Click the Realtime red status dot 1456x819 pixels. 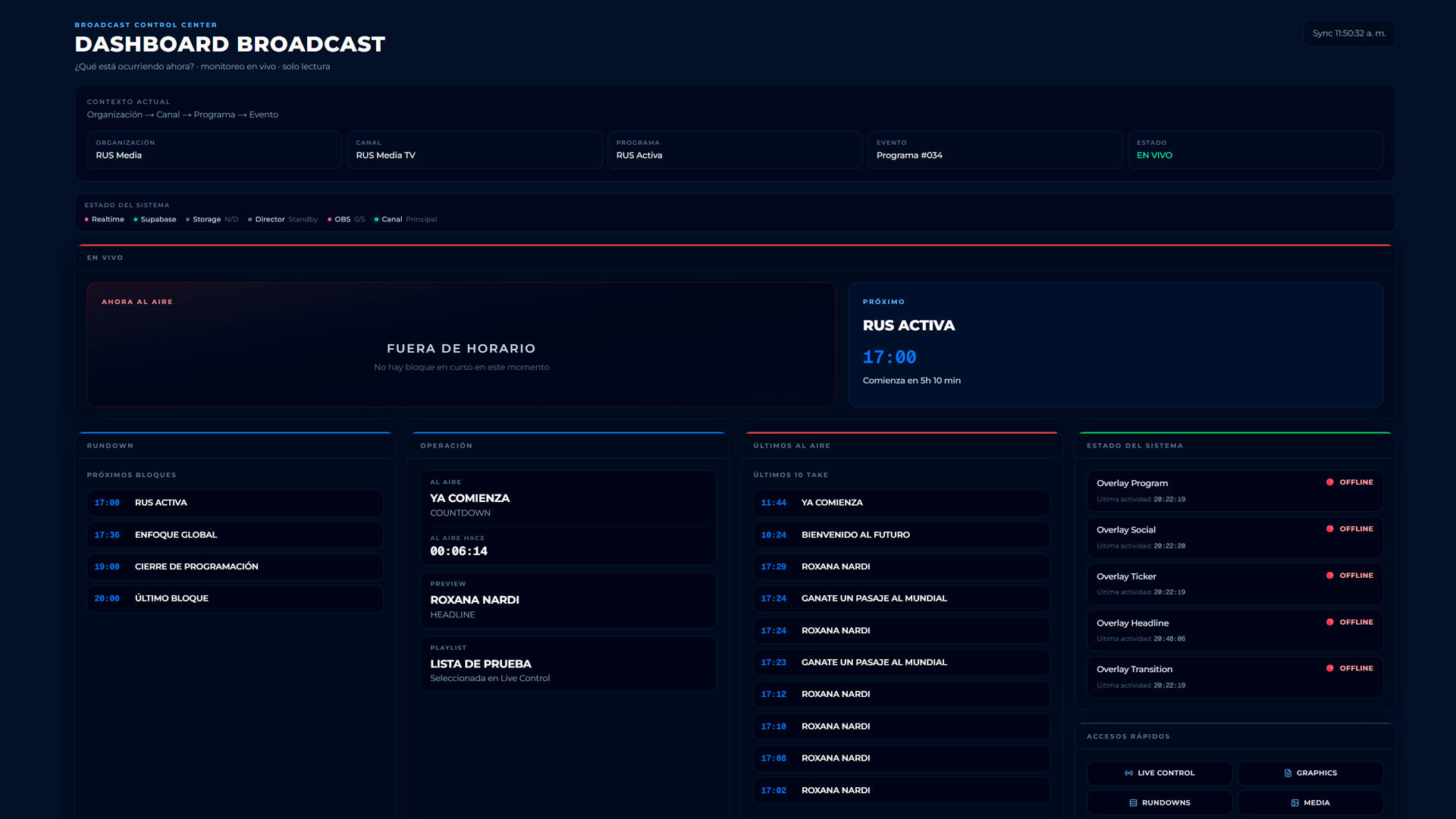[86, 219]
